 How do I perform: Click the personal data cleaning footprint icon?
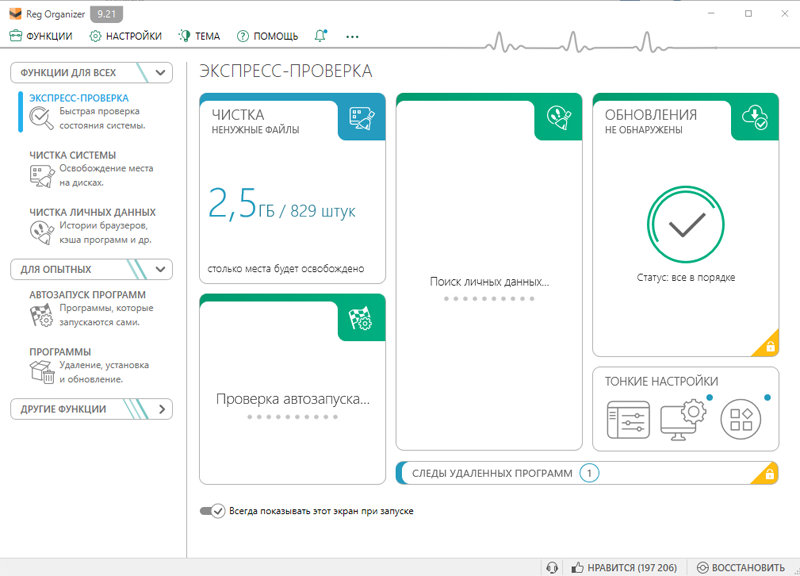559,117
